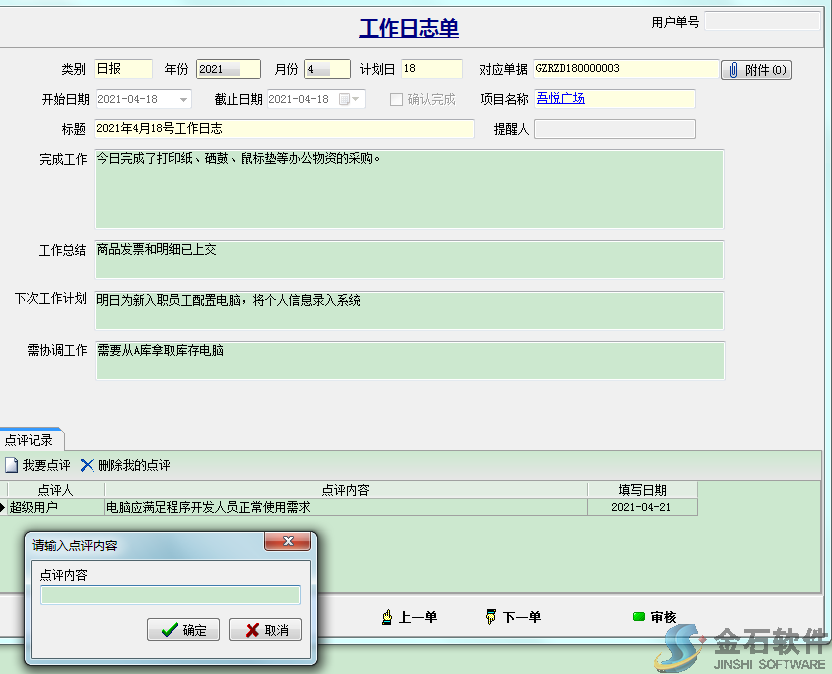Click the 提醒人 reminder field

[x=615, y=129]
